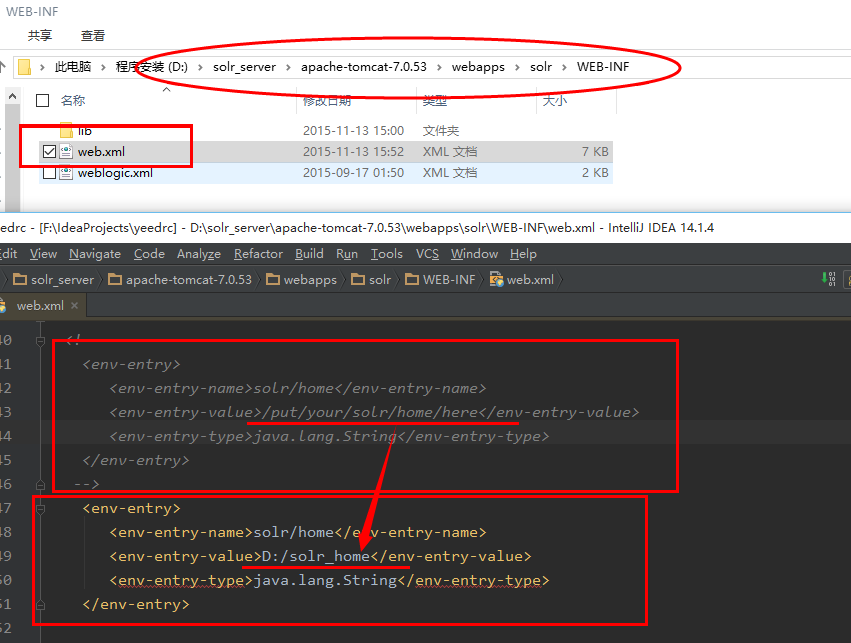The width and height of the screenshot is (851, 643).
Task: Sort by the 名称 column header
Action: pyautogui.click(x=73, y=100)
